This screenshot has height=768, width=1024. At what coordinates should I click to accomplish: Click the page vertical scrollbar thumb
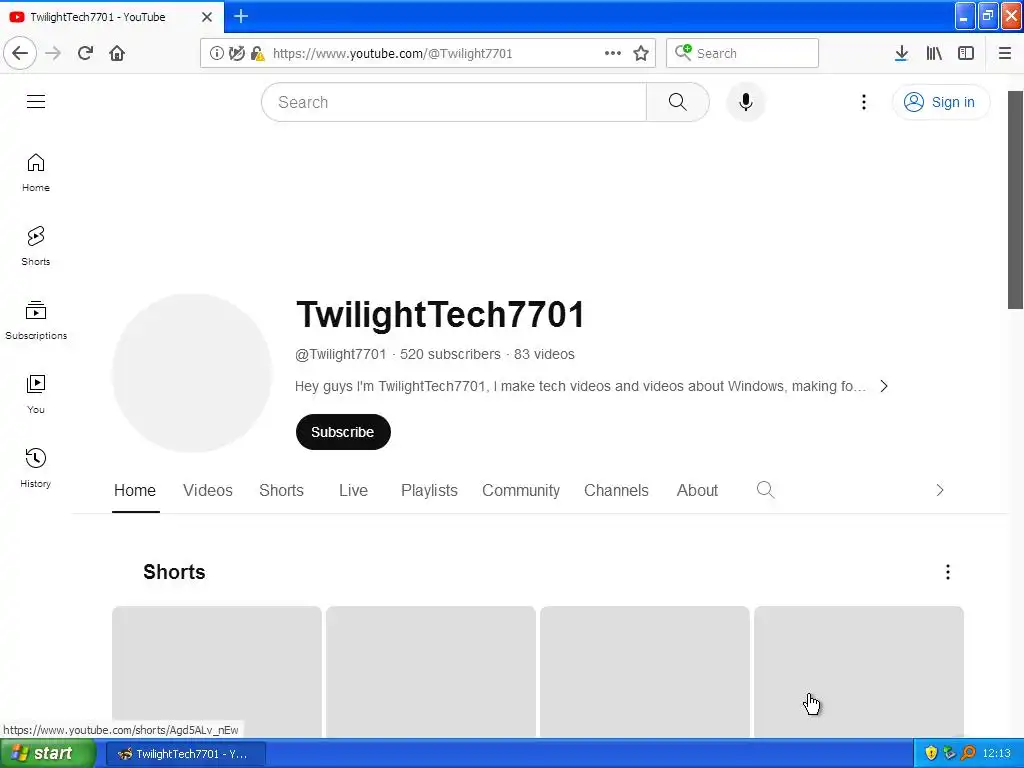[x=1015, y=200]
